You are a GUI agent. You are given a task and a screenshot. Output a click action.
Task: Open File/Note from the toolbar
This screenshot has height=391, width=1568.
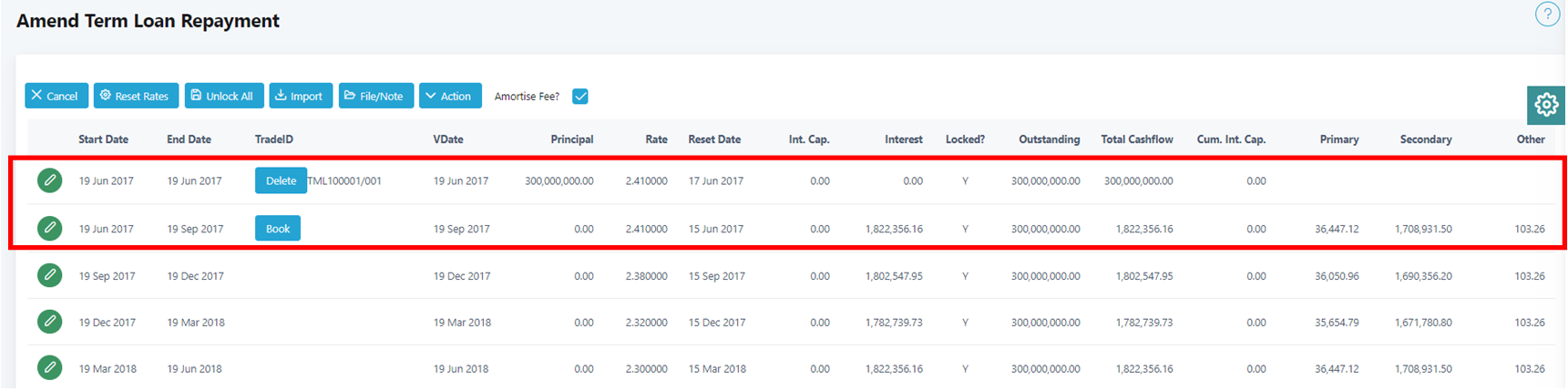click(x=375, y=96)
